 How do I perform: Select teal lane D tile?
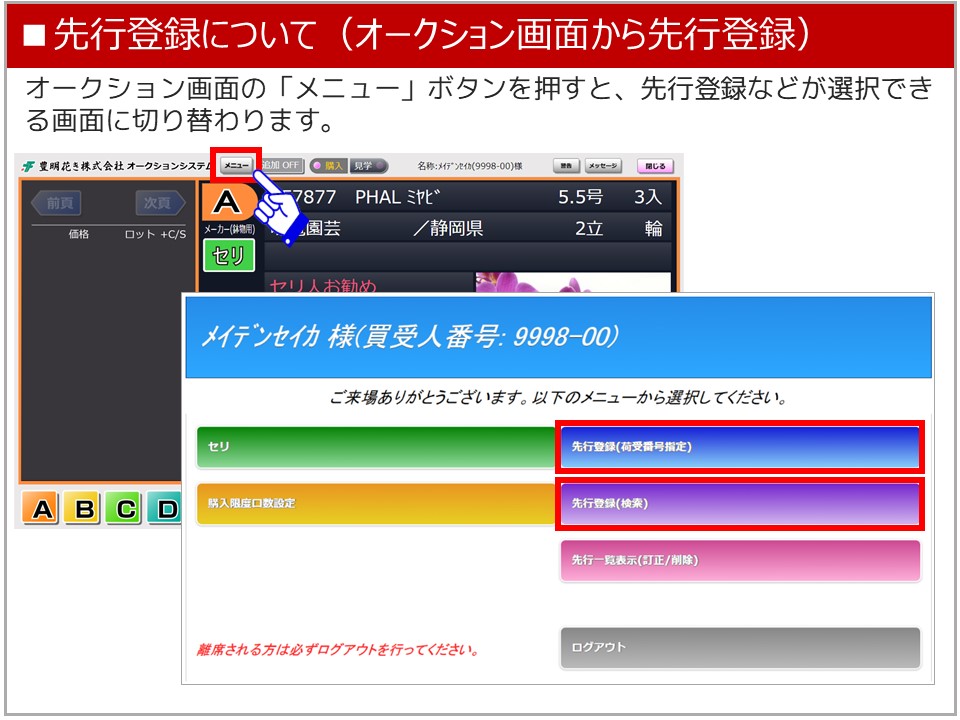point(166,510)
